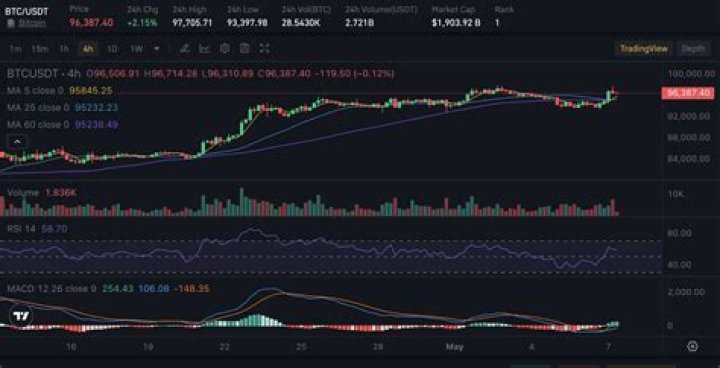Viewport: 720px width, 368px height.
Task: Click the 88,000.00 price axis label
Action: 688,137
